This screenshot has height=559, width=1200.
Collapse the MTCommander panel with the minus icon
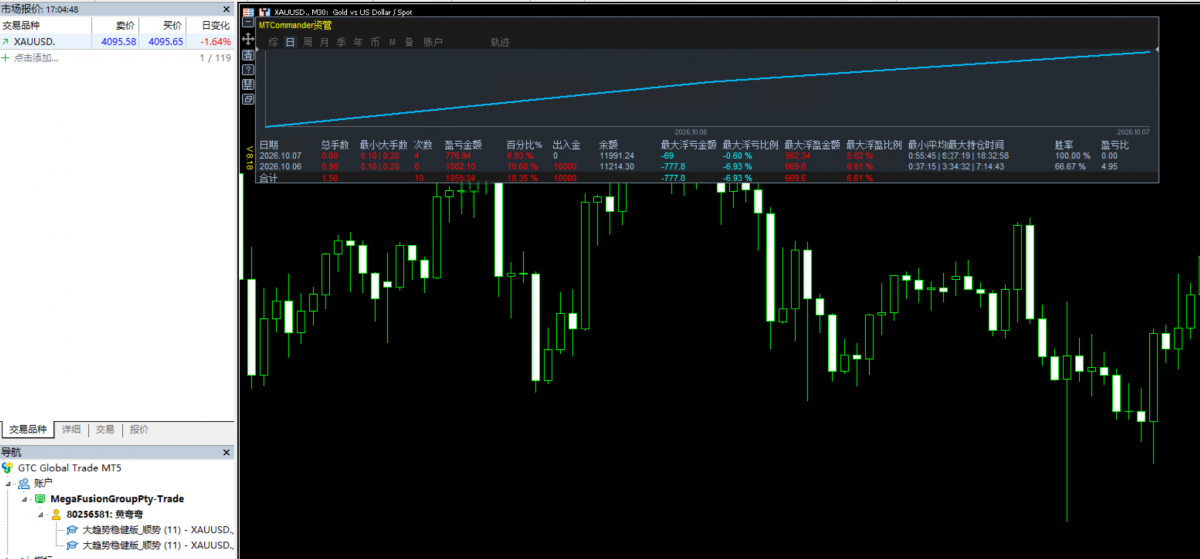pos(247,22)
